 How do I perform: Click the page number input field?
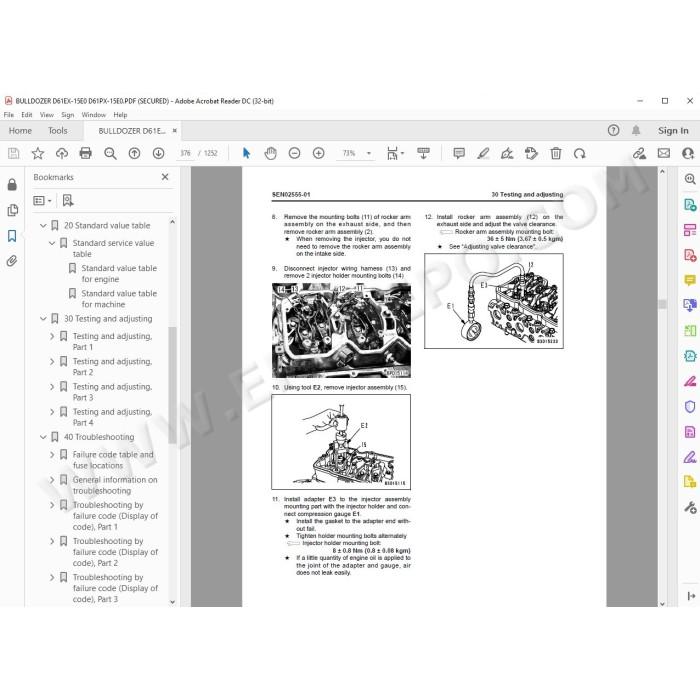[185, 153]
